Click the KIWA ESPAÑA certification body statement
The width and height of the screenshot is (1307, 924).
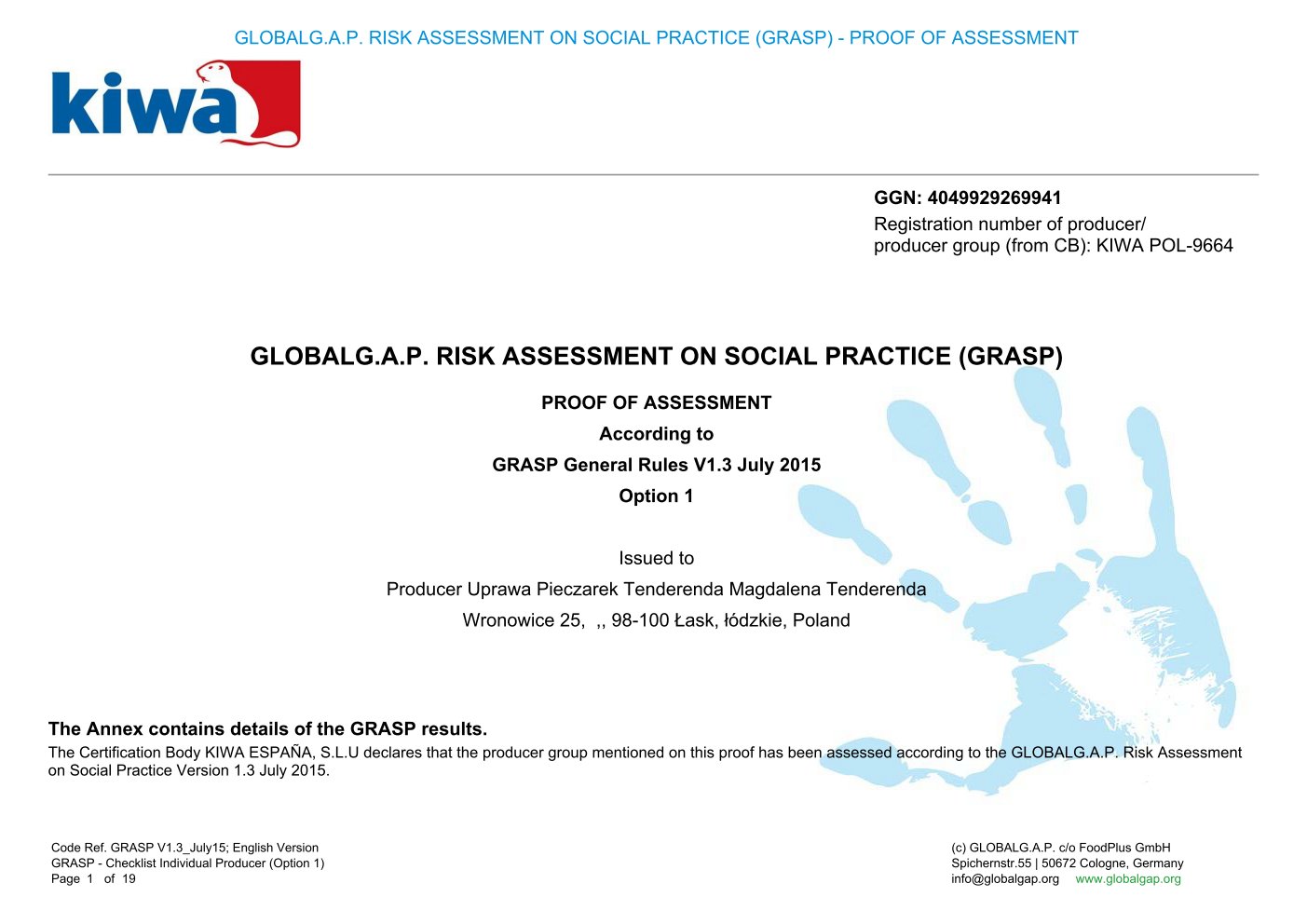[x=645, y=762]
